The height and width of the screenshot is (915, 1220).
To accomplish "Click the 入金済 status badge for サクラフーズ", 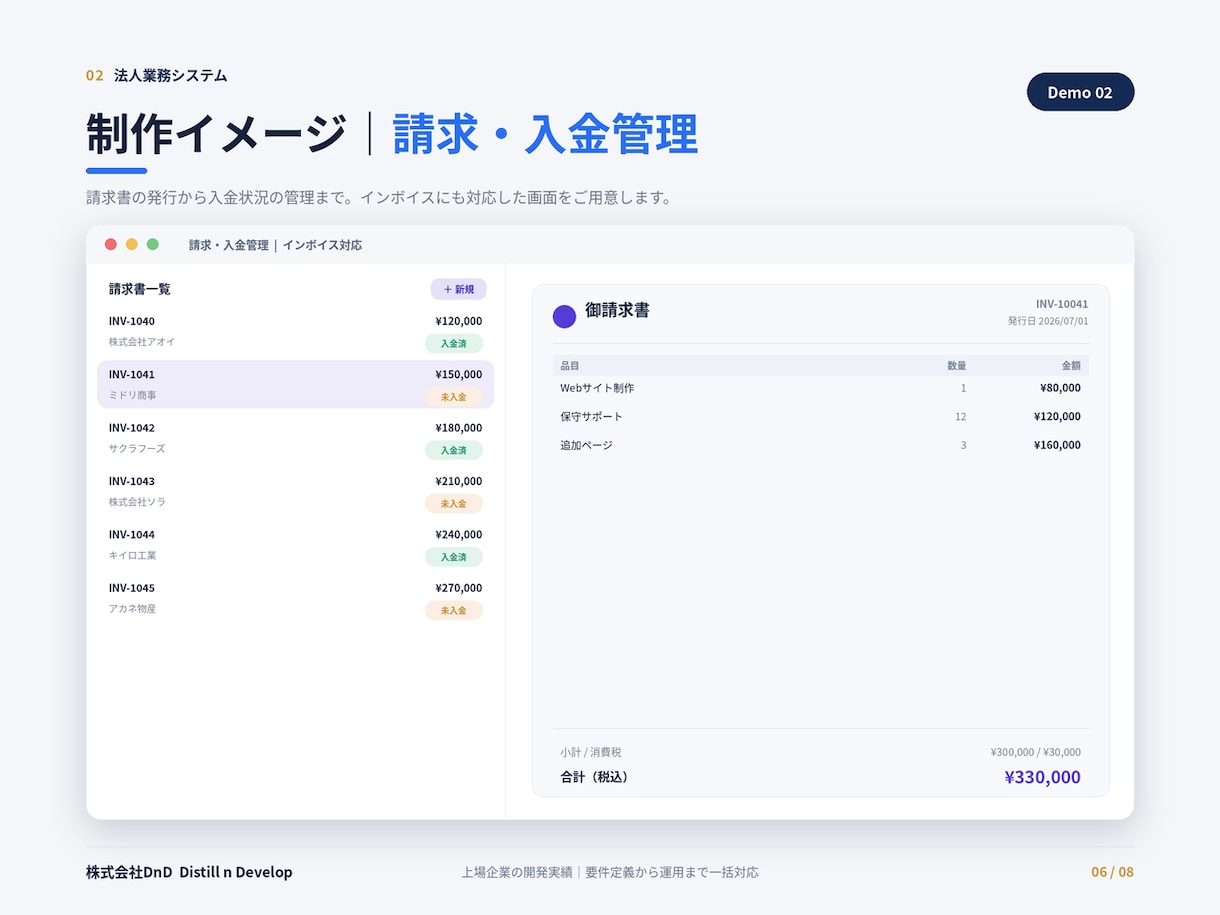I will tap(454, 450).
